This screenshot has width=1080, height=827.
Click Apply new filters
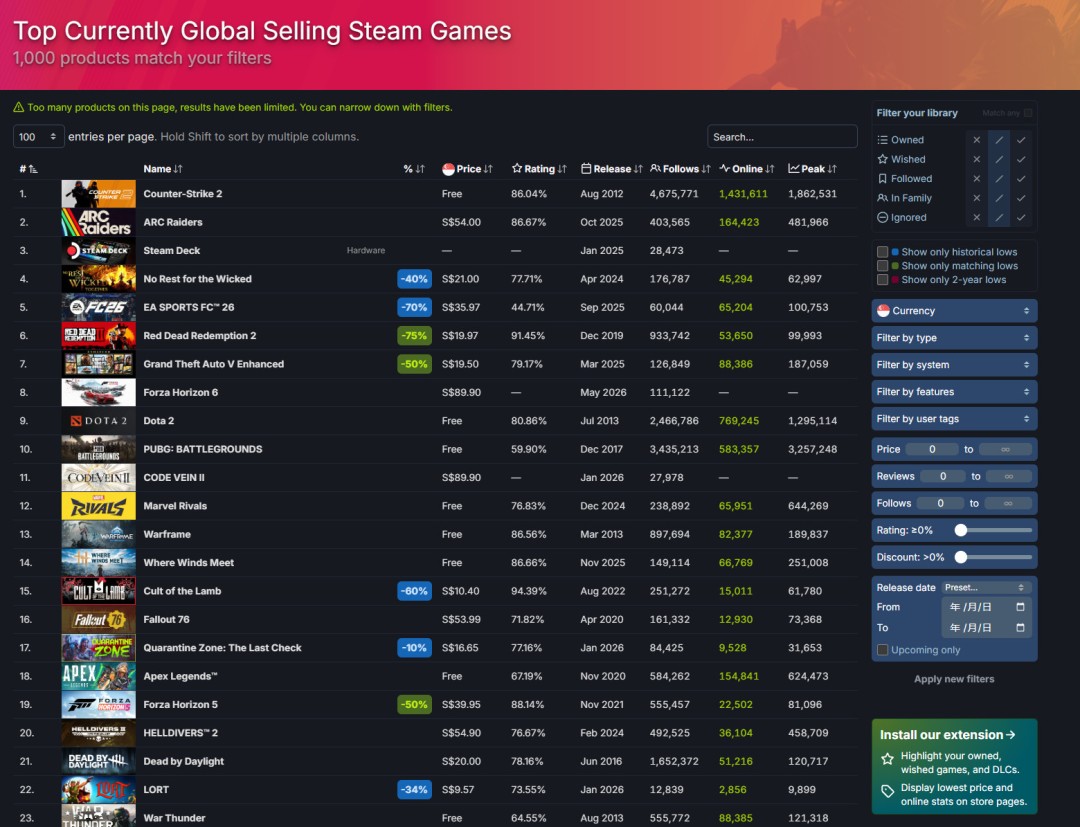click(953, 678)
